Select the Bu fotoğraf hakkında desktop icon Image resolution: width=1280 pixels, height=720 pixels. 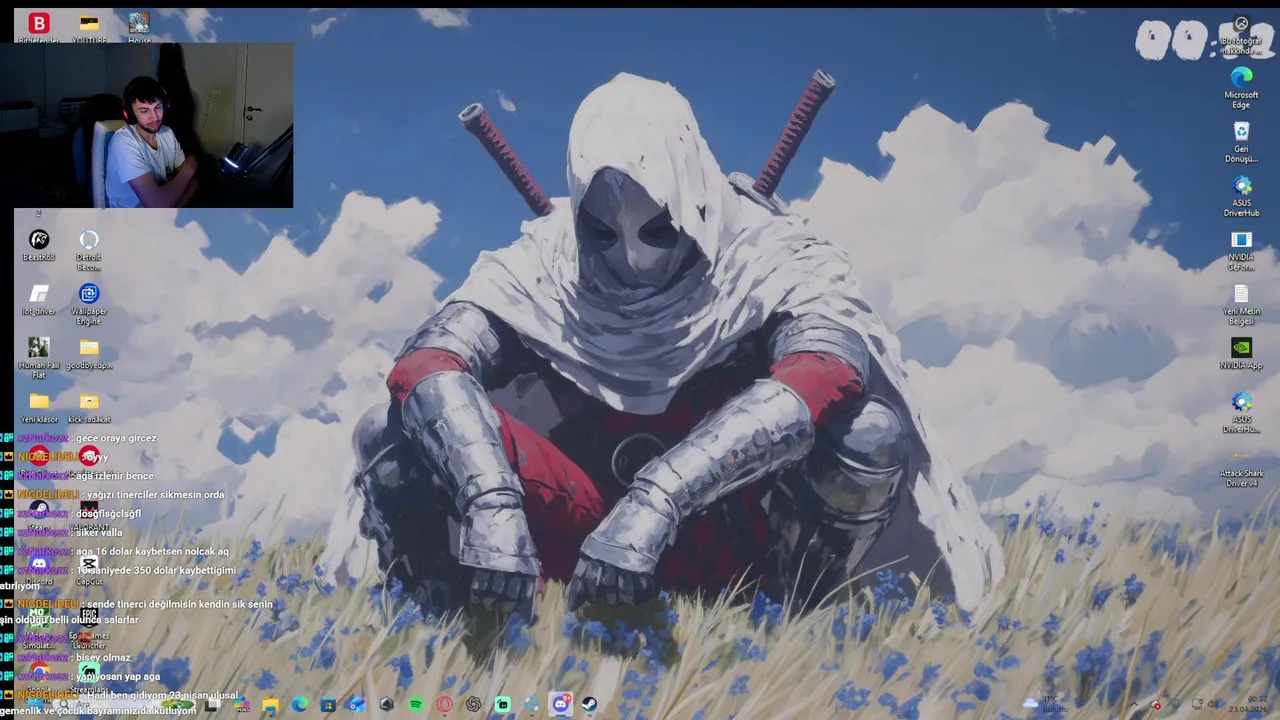[x=1241, y=34]
